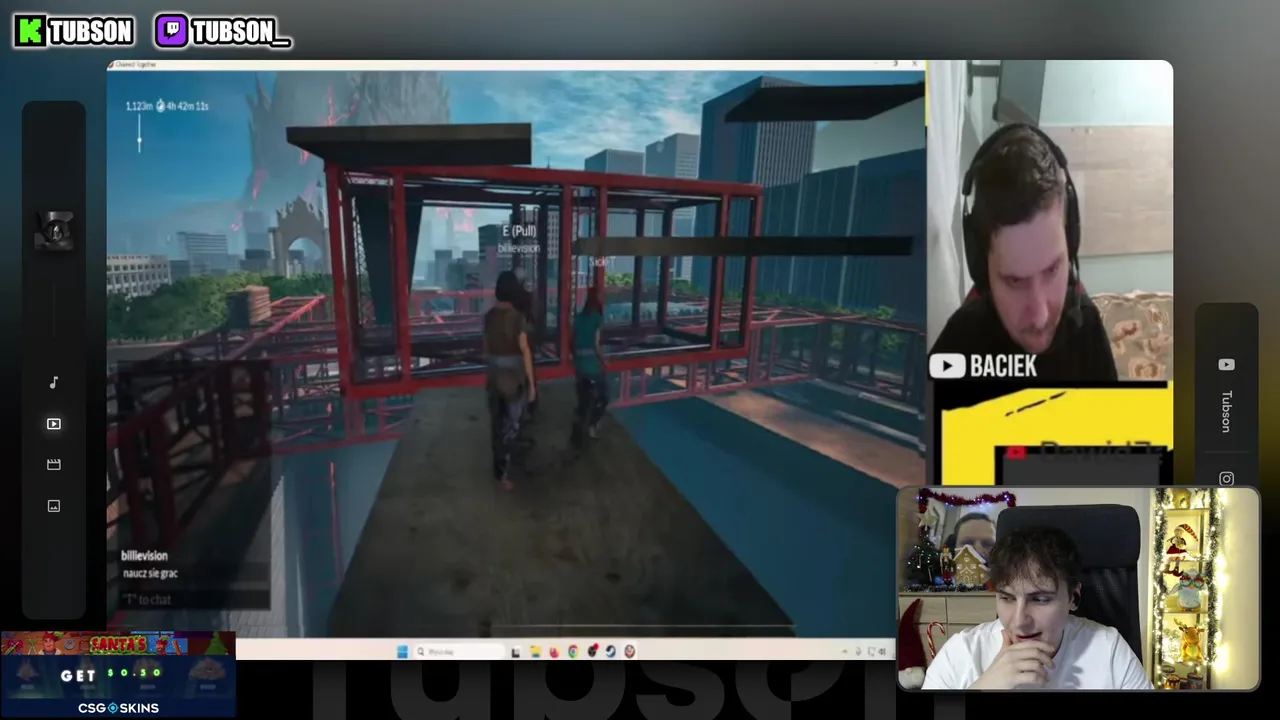Click the vertical Tubson label in right sidebar
The width and height of the screenshot is (1280, 720).
[x=1227, y=411]
